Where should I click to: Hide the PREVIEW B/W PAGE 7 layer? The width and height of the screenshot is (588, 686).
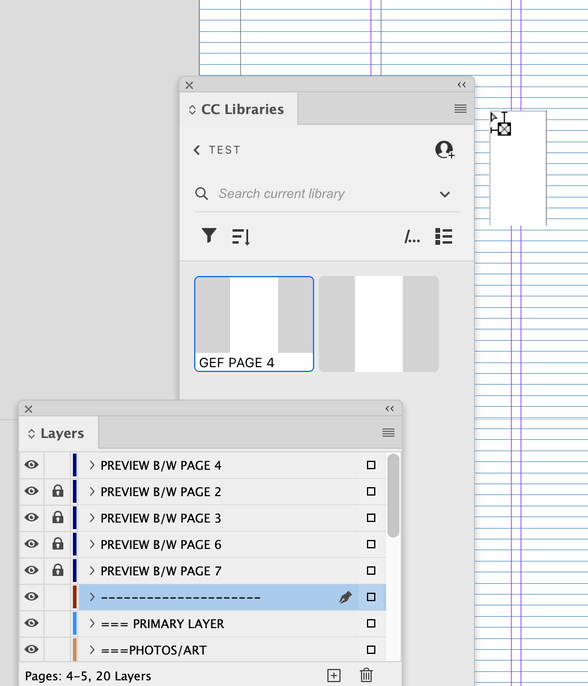point(32,570)
